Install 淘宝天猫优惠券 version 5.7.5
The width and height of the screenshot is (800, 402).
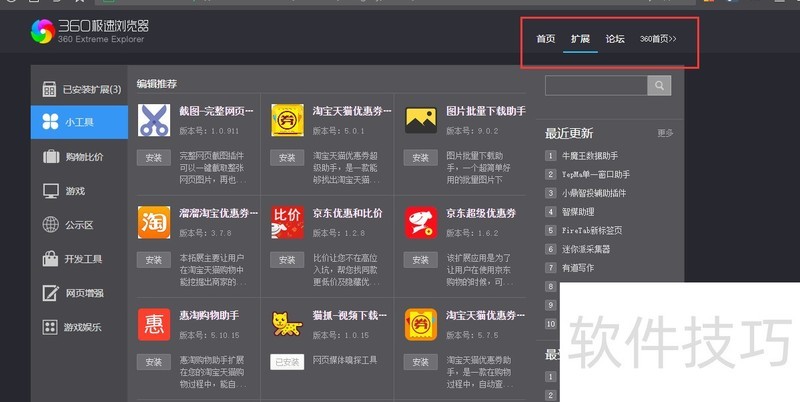(x=420, y=362)
